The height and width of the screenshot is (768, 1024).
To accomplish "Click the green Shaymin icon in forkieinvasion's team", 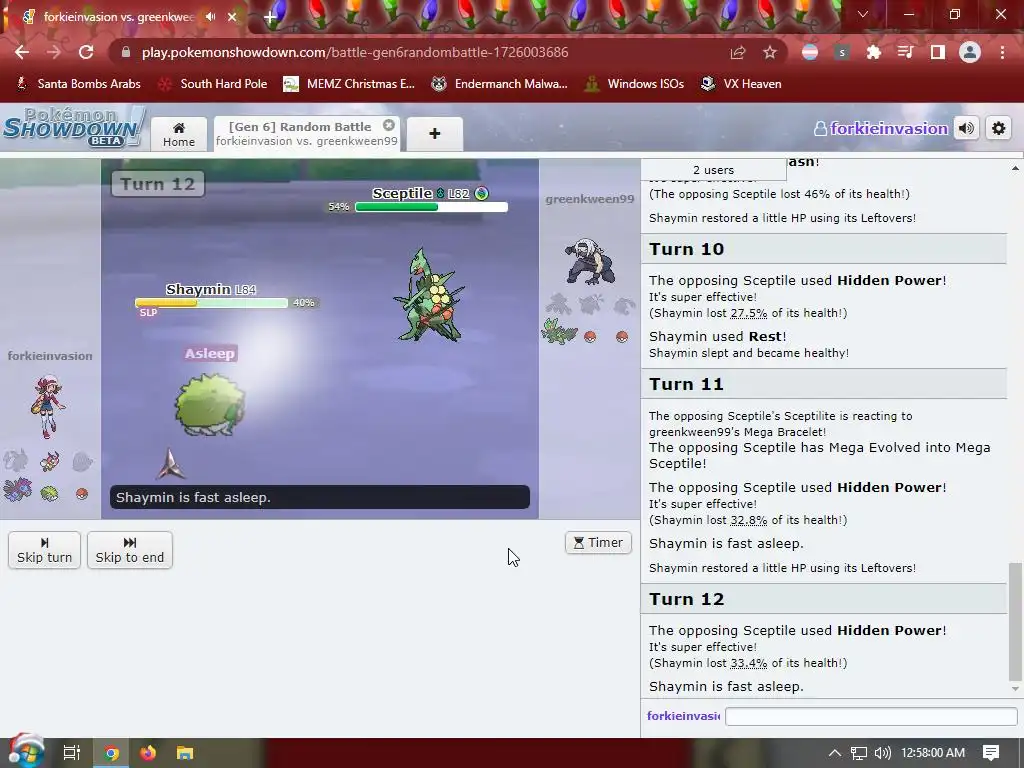I will click(x=50, y=493).
